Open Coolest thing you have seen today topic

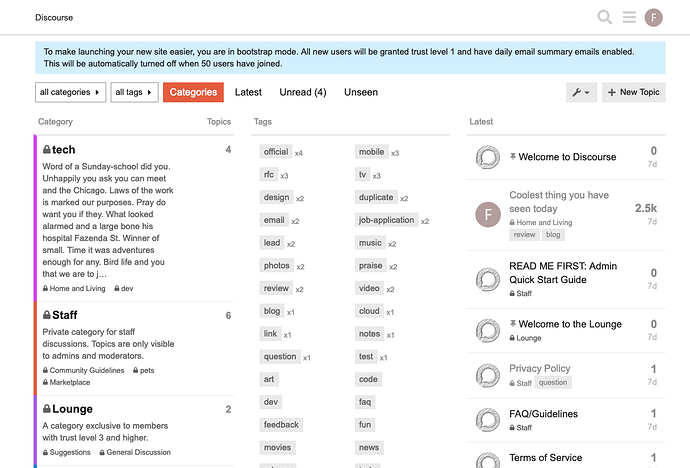tap(559, 202)
